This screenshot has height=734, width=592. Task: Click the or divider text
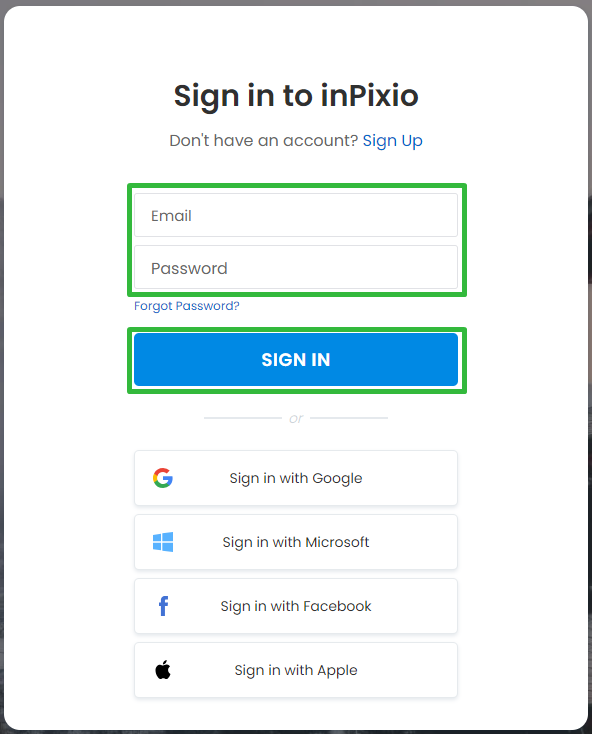(x=296, y=418)
